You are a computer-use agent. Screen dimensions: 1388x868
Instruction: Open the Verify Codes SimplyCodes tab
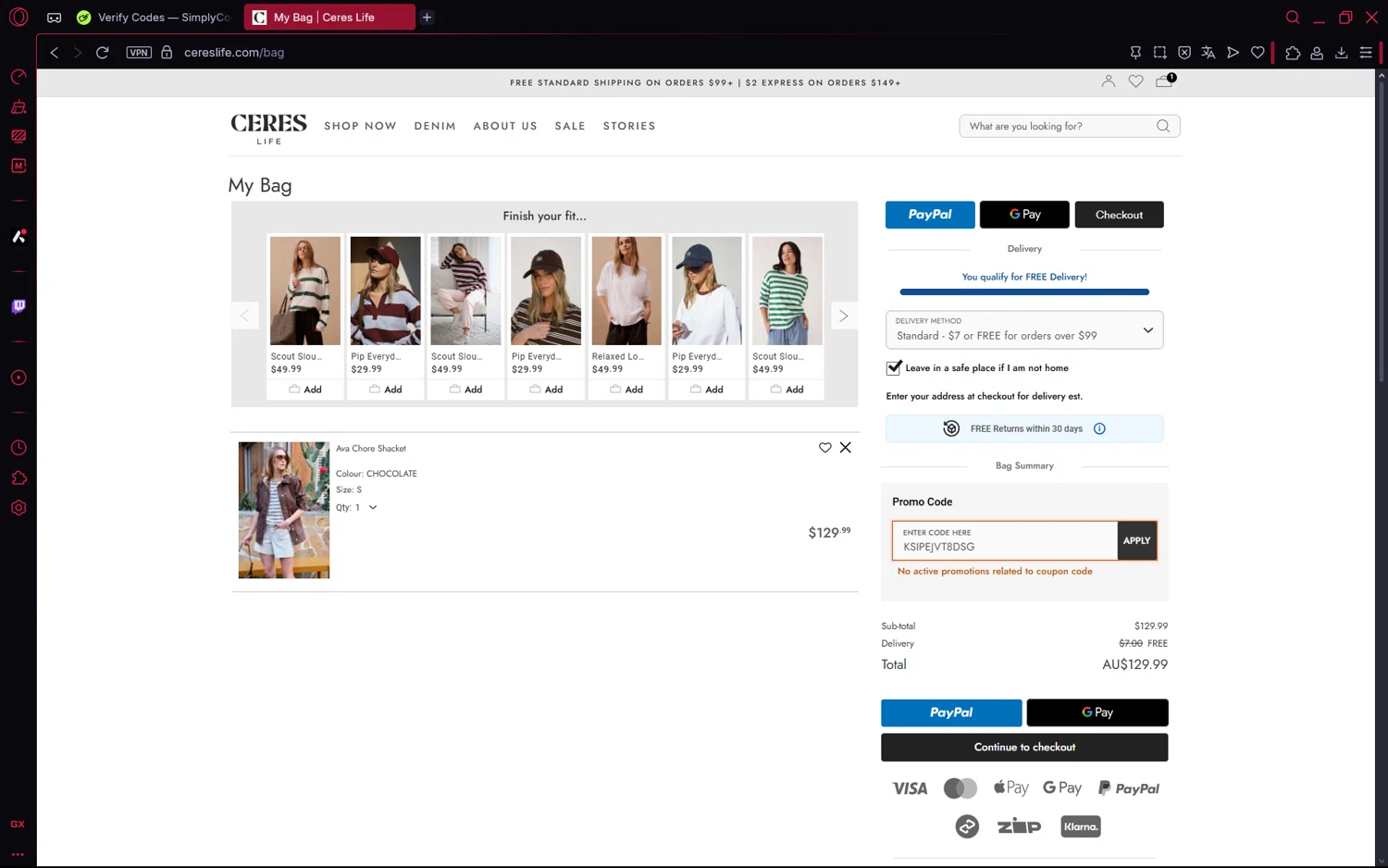(155, 18)
